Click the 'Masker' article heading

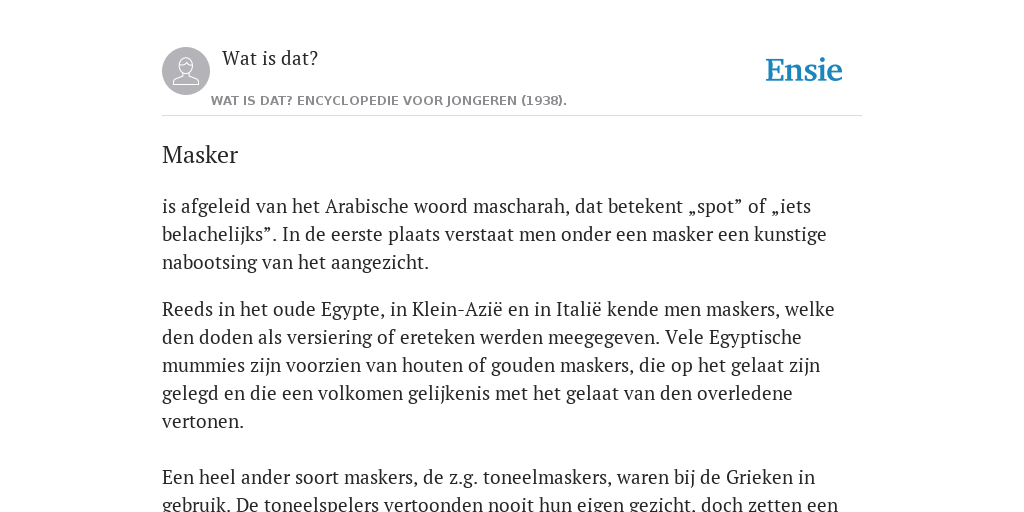(x=200, y=155)
